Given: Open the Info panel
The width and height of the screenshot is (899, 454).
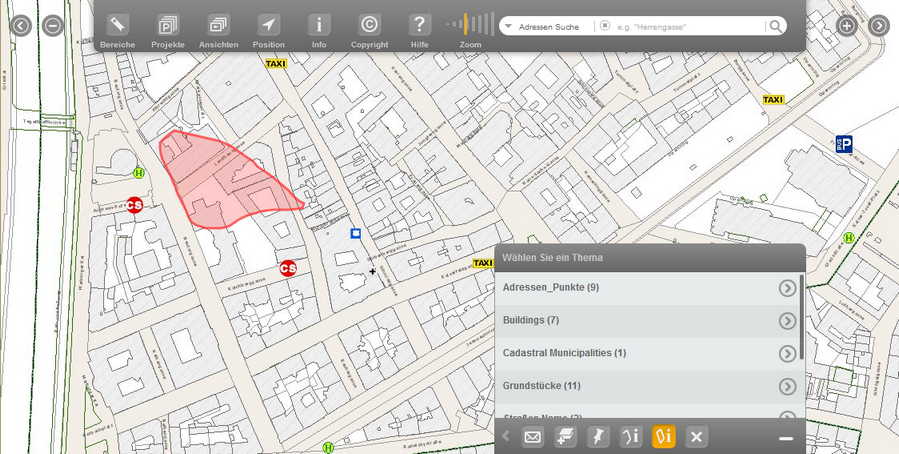Looking at the screenshot, I should point(319,25).
